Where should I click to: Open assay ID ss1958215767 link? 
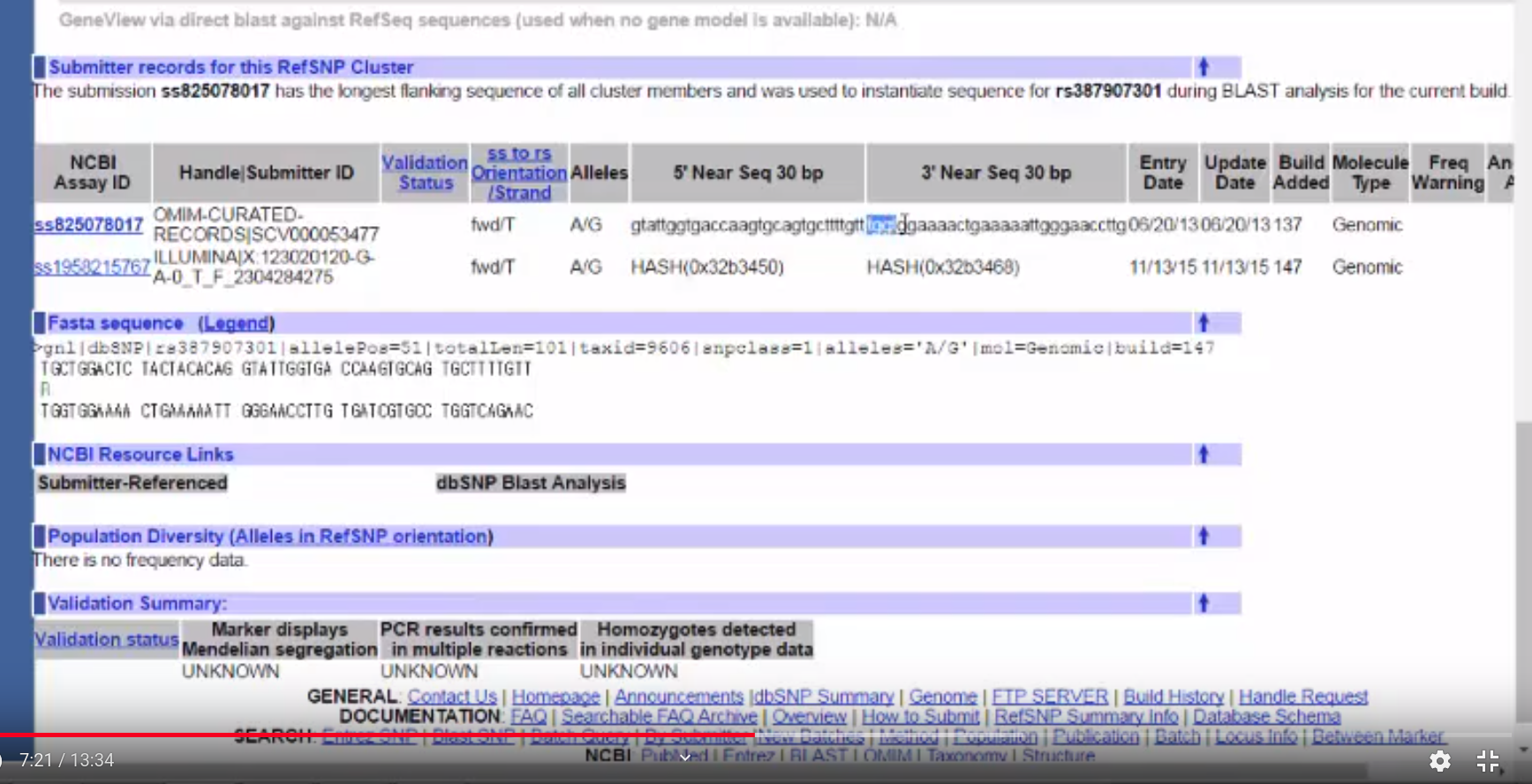coord(92,267)
